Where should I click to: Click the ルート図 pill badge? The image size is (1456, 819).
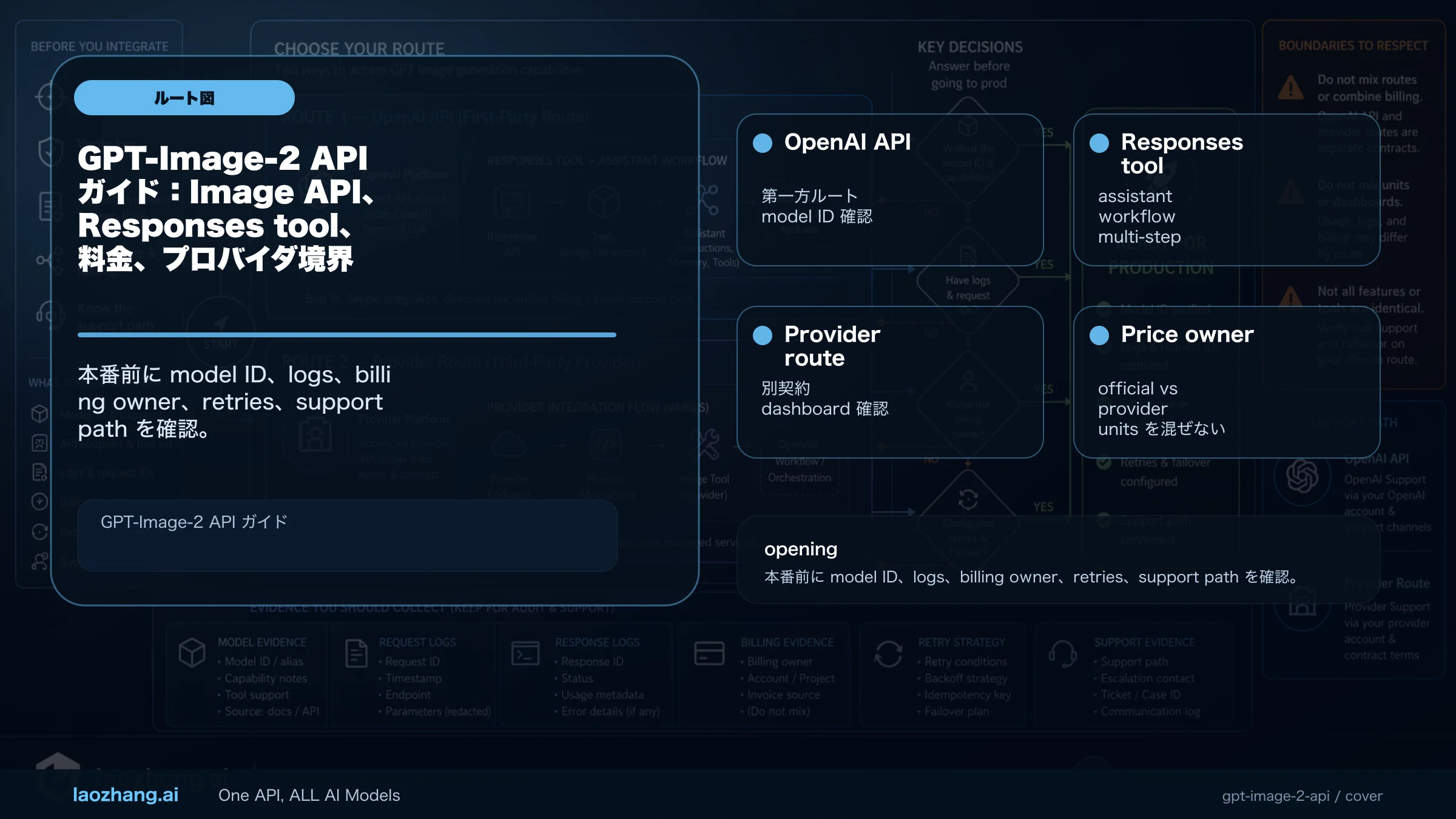pyautogui.click(x=184, y=96)
